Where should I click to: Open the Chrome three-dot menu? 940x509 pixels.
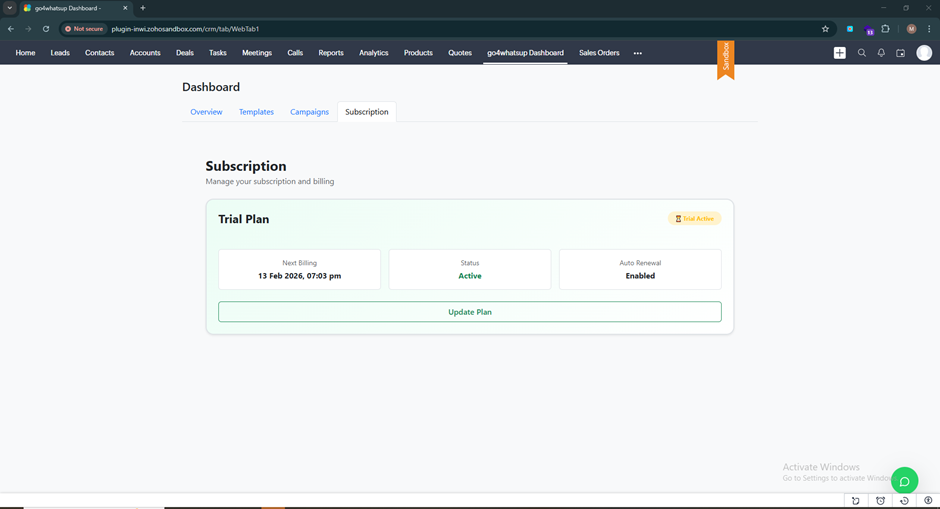[x=929, y=29]
